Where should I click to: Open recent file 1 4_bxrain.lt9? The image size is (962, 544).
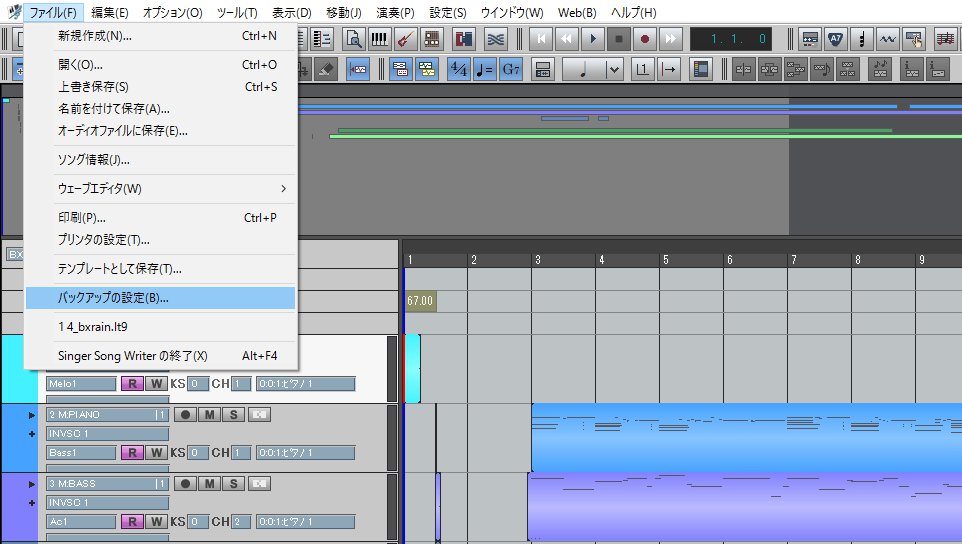click(161, 326)
